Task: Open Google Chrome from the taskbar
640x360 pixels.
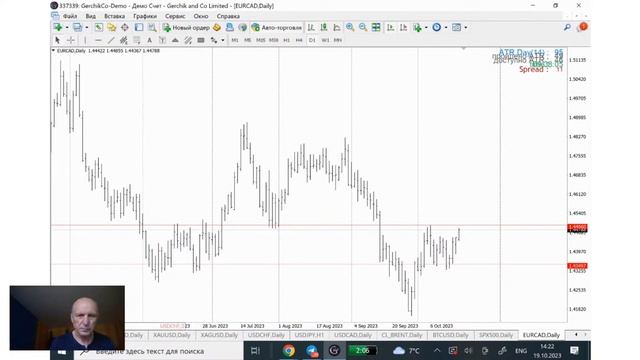Action: click(x=289, y=351)
